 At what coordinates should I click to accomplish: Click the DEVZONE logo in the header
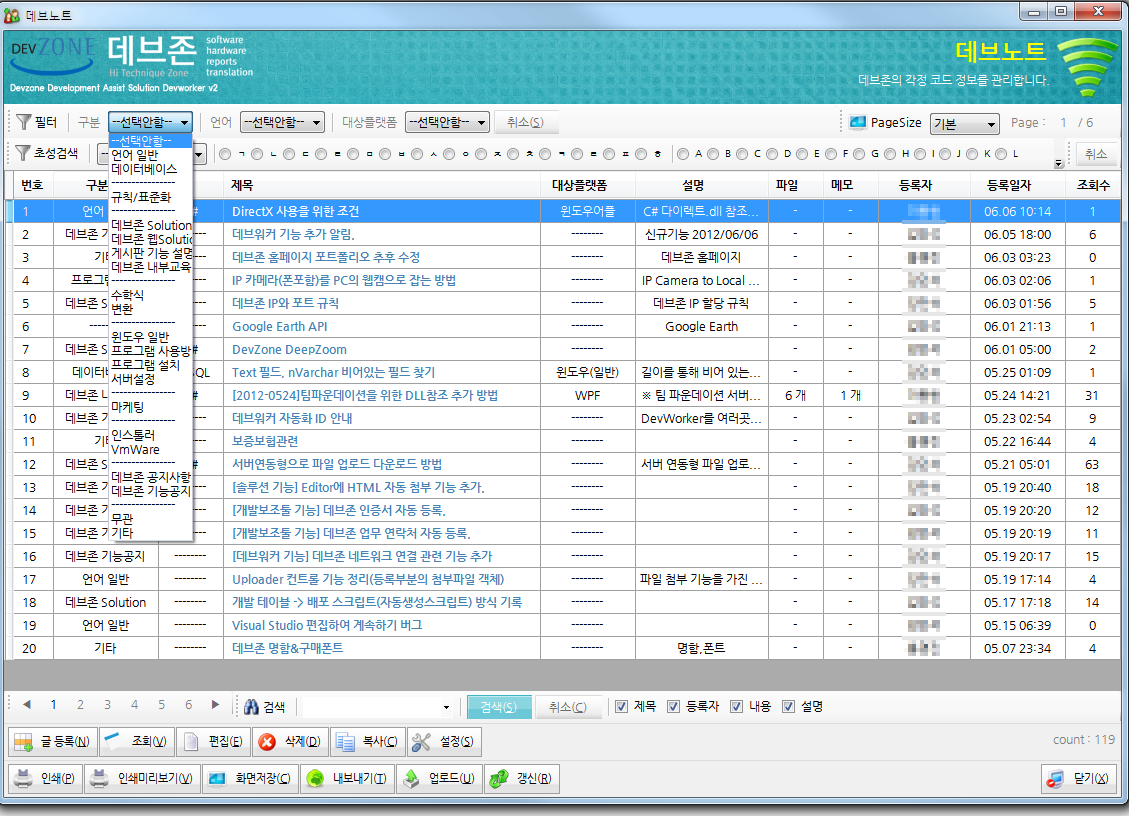point(53,55)
